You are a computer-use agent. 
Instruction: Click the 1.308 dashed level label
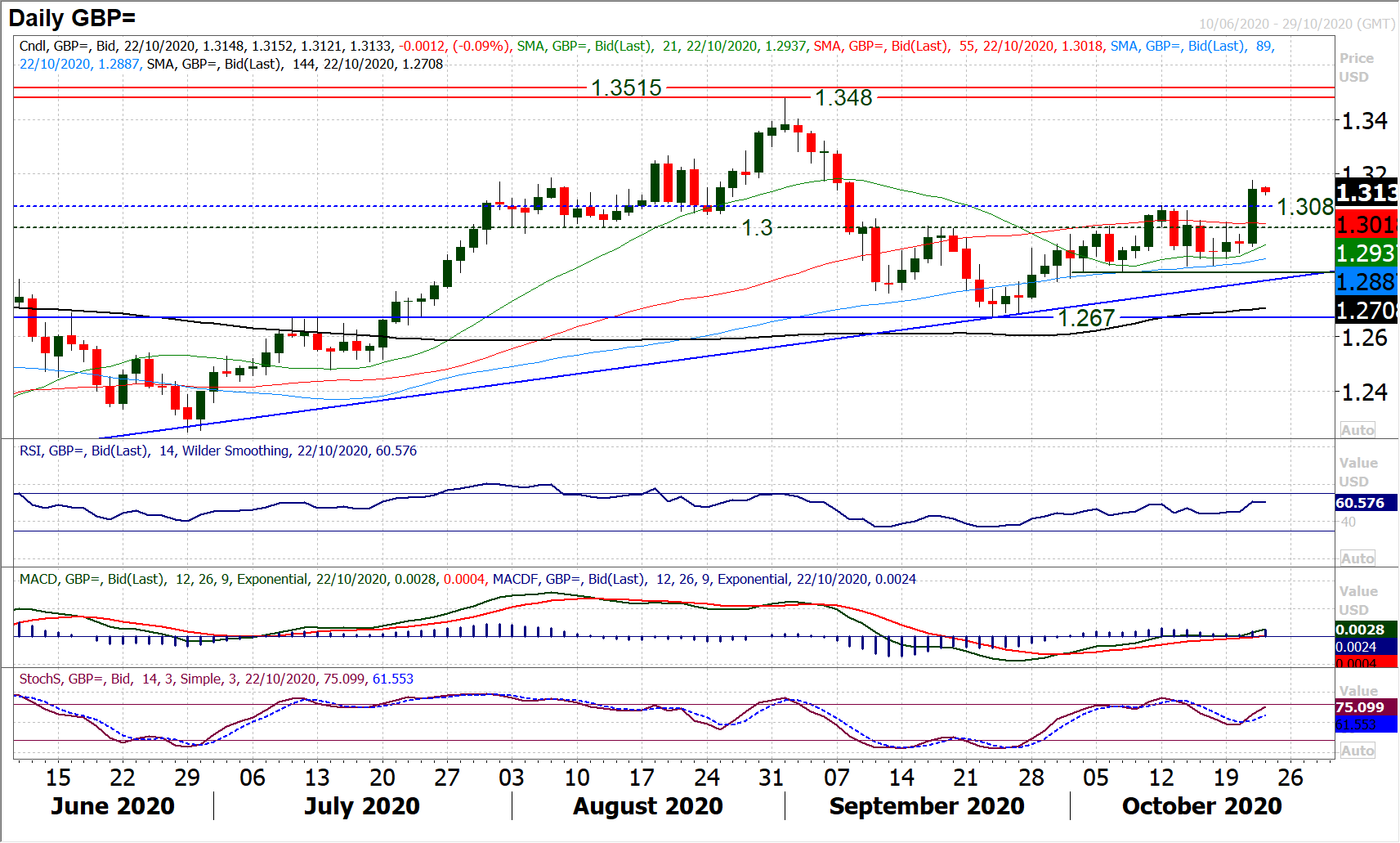tap(1304, 207)
